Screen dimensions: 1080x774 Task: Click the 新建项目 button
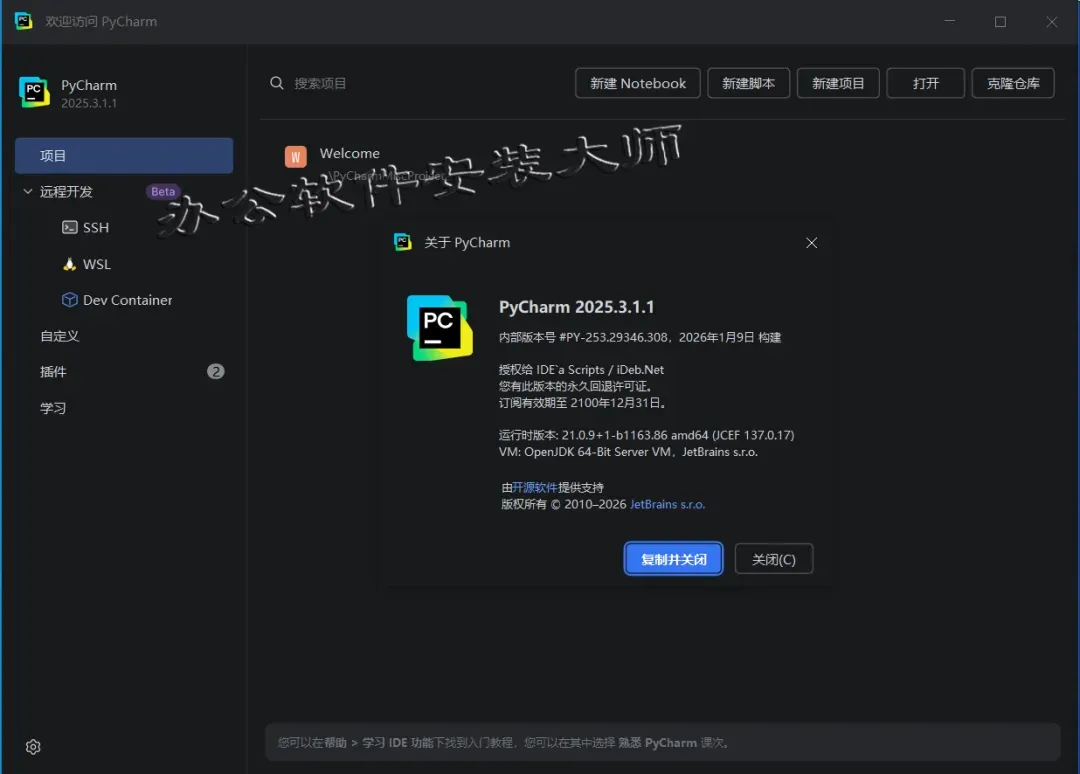[838, 83]
